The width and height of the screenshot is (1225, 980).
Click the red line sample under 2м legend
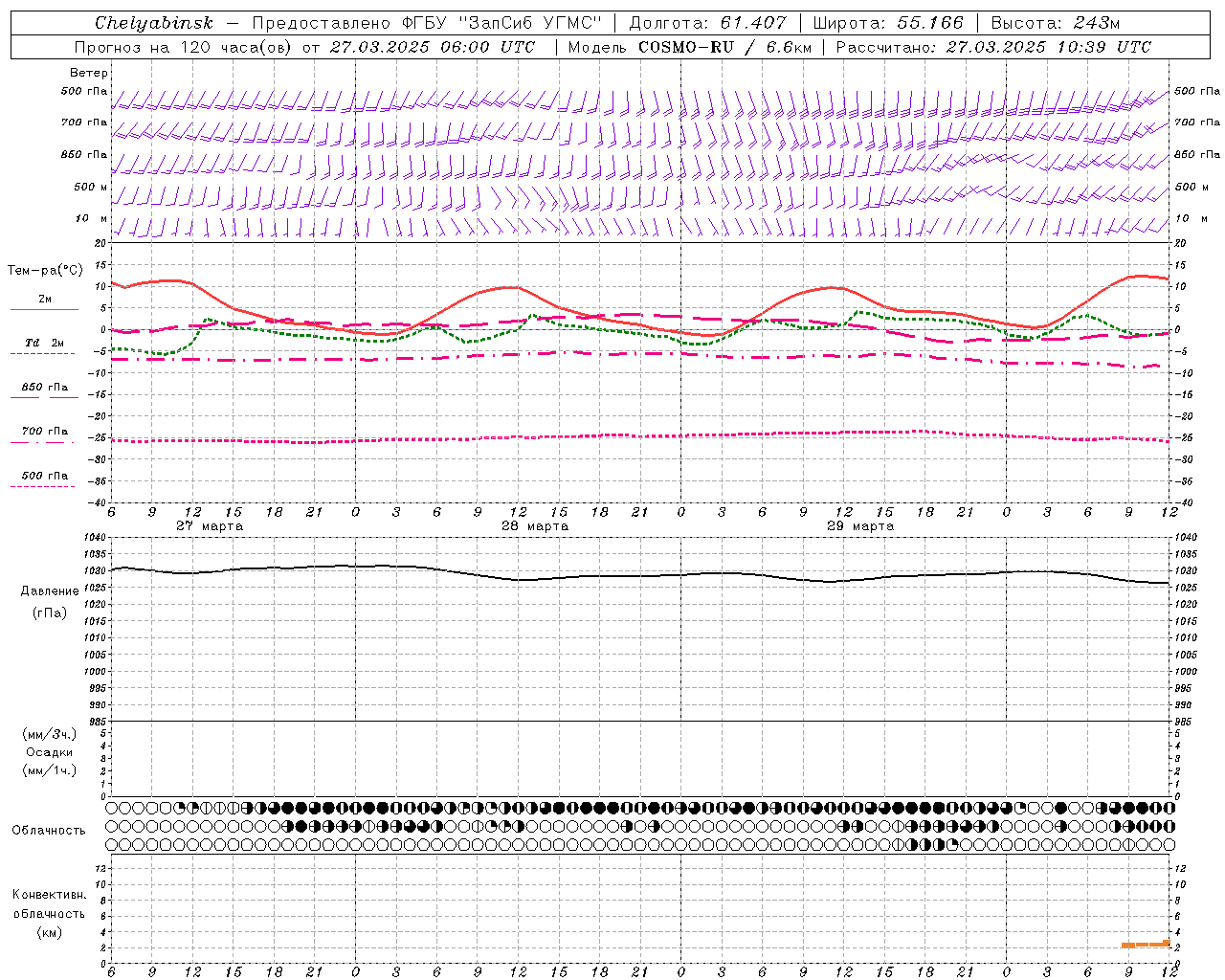(x=44, y=310)
